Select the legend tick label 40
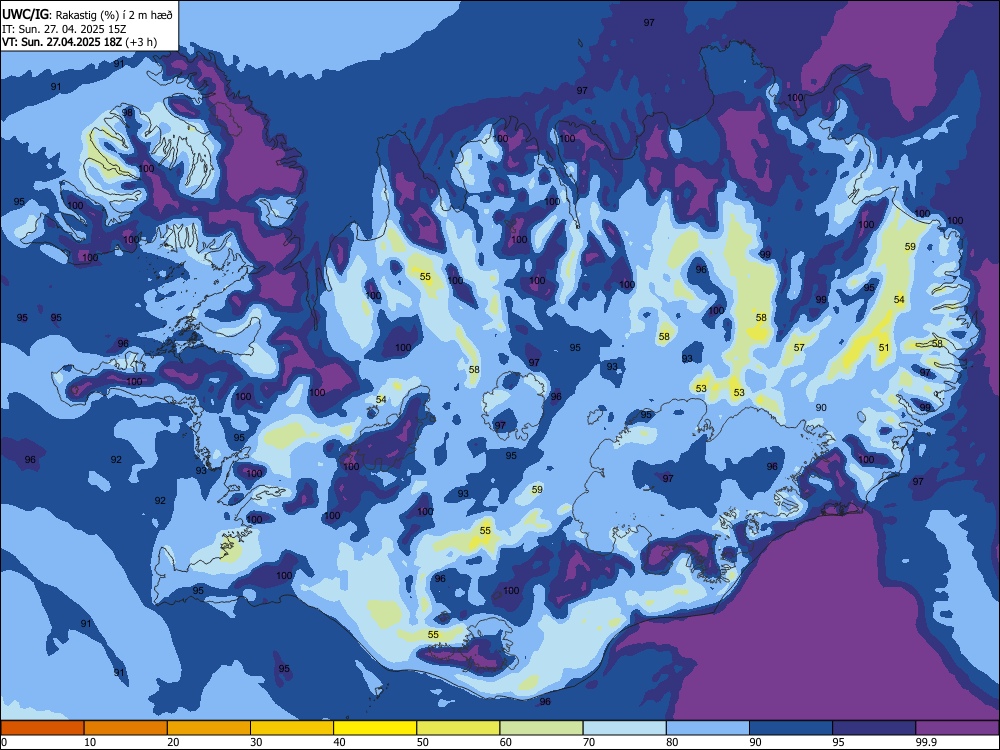Image resolution: width=1000 pixels, height=750 pixels. tap(340, 742)
